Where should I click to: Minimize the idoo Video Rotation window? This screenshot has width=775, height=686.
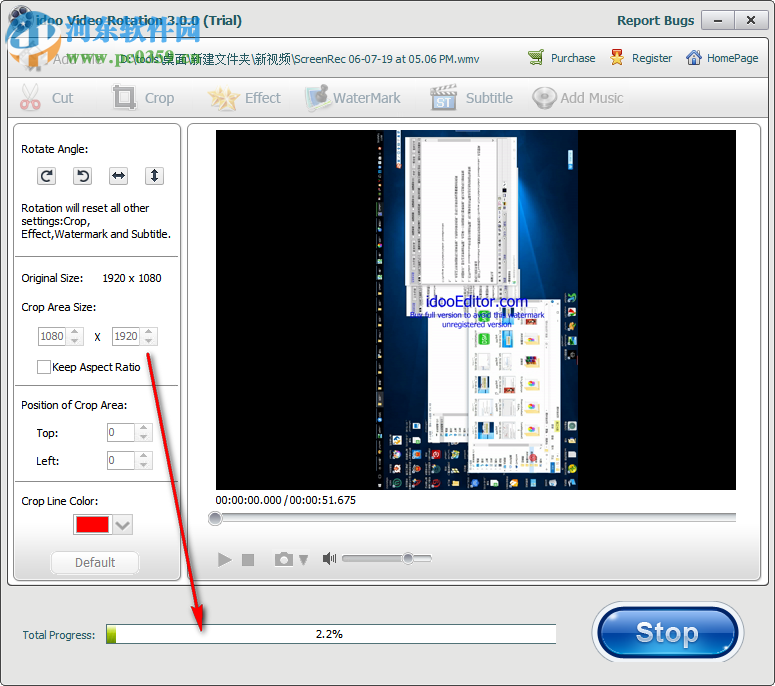pos(718,20)
